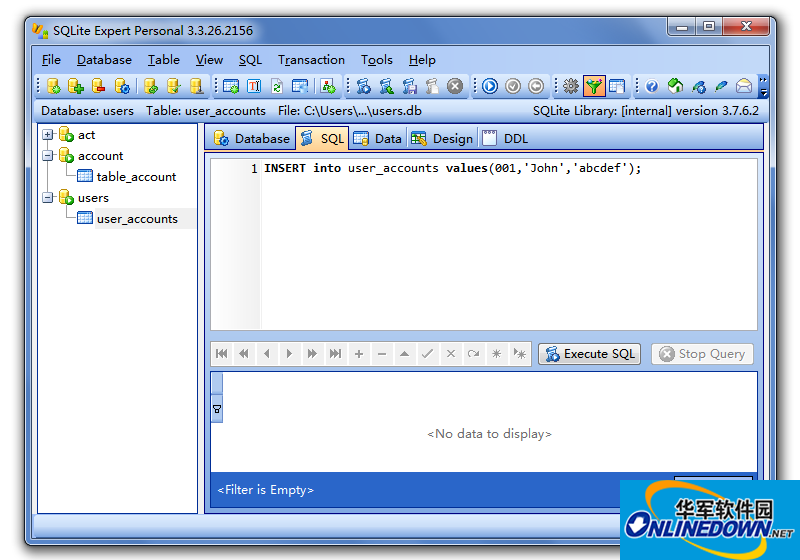Select table_account in the tree

point(136,176)
